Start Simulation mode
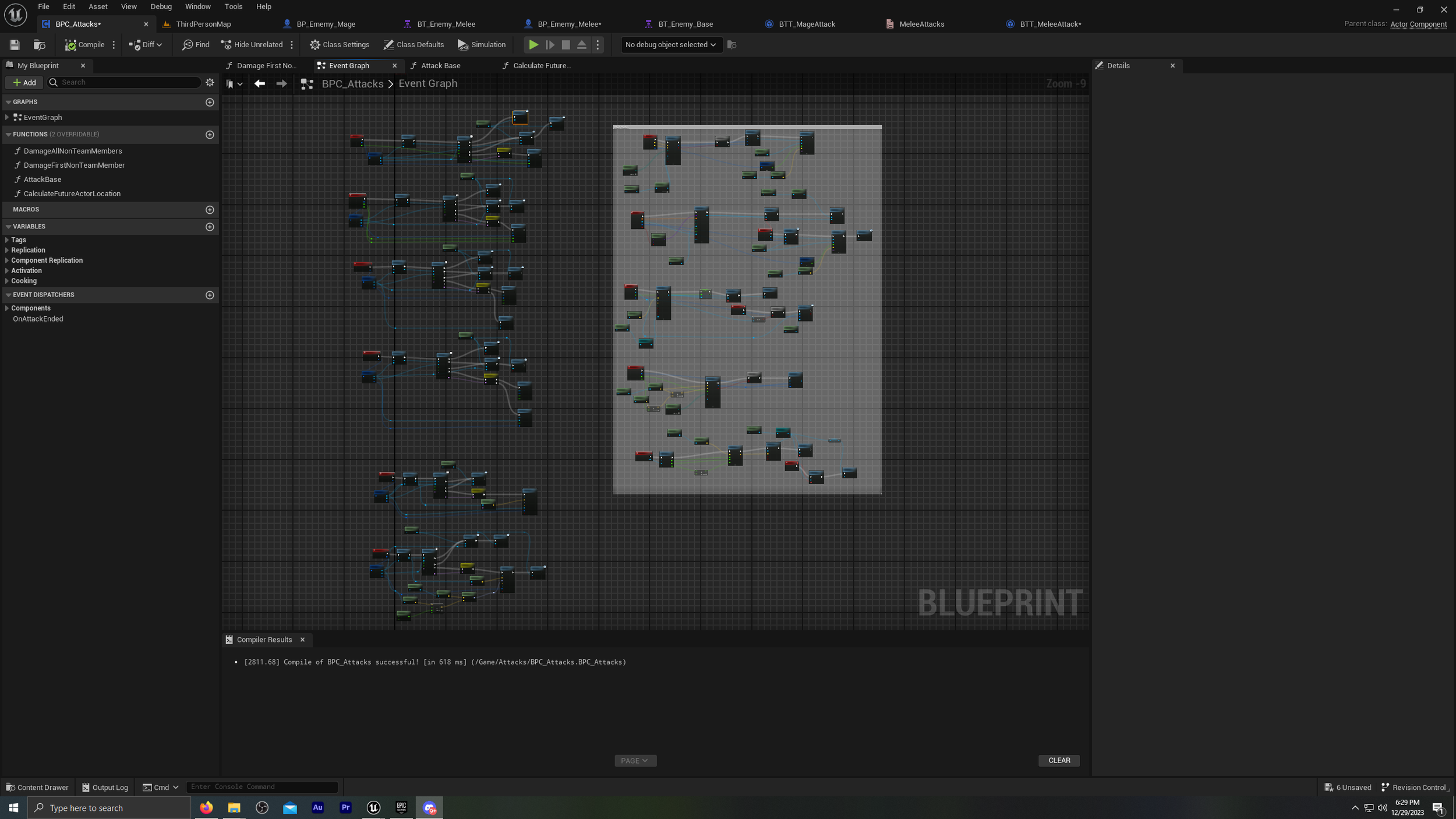 pos(482,45)
